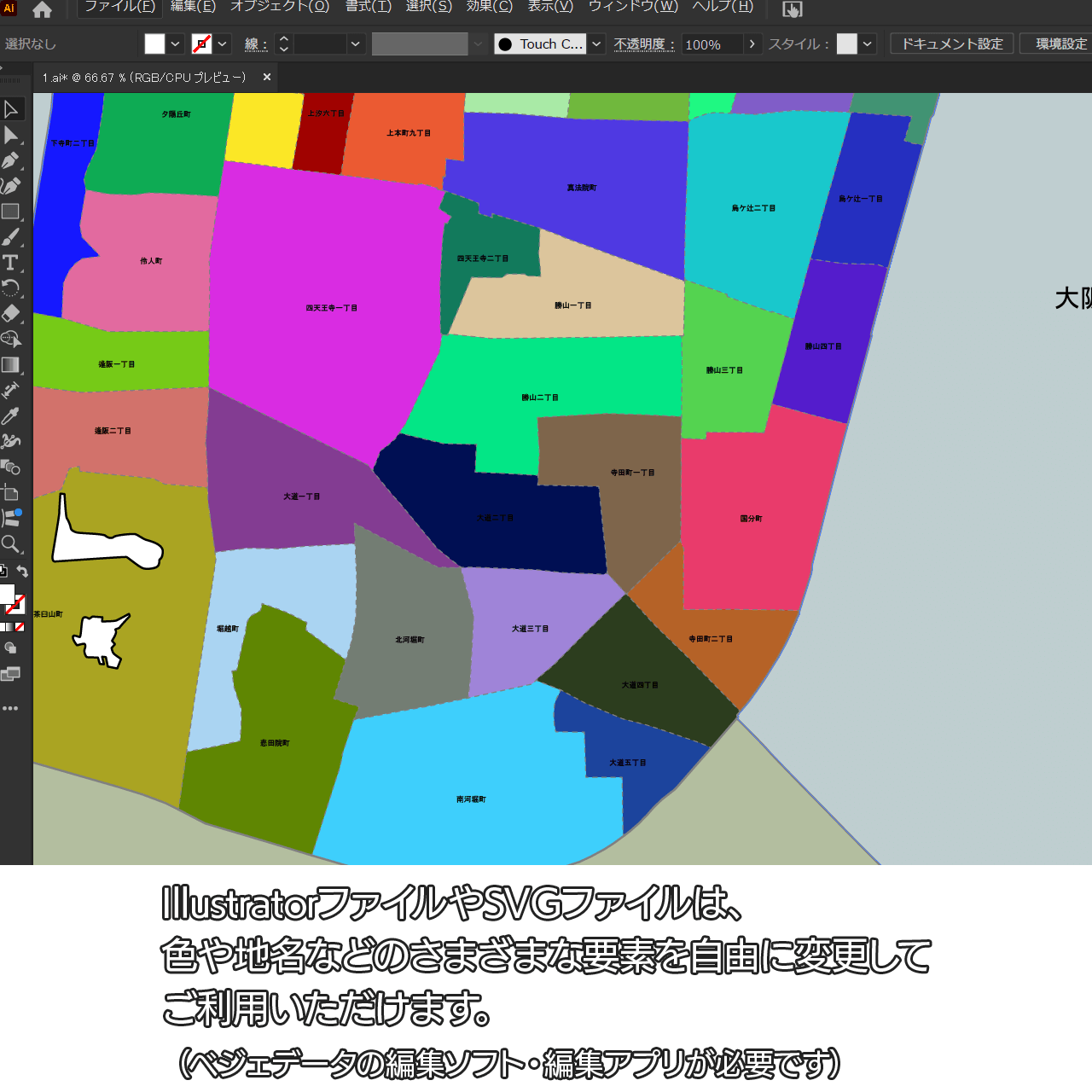Reset to default fill and stroke
Screen dimensions: 1092x1092
3,572
